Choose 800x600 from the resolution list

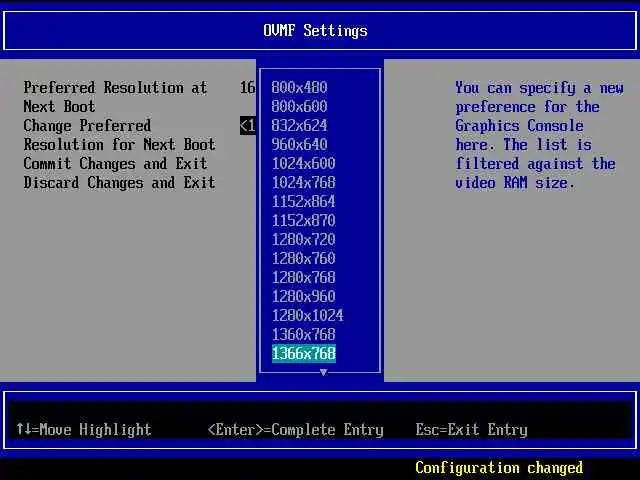coord(299,107)
